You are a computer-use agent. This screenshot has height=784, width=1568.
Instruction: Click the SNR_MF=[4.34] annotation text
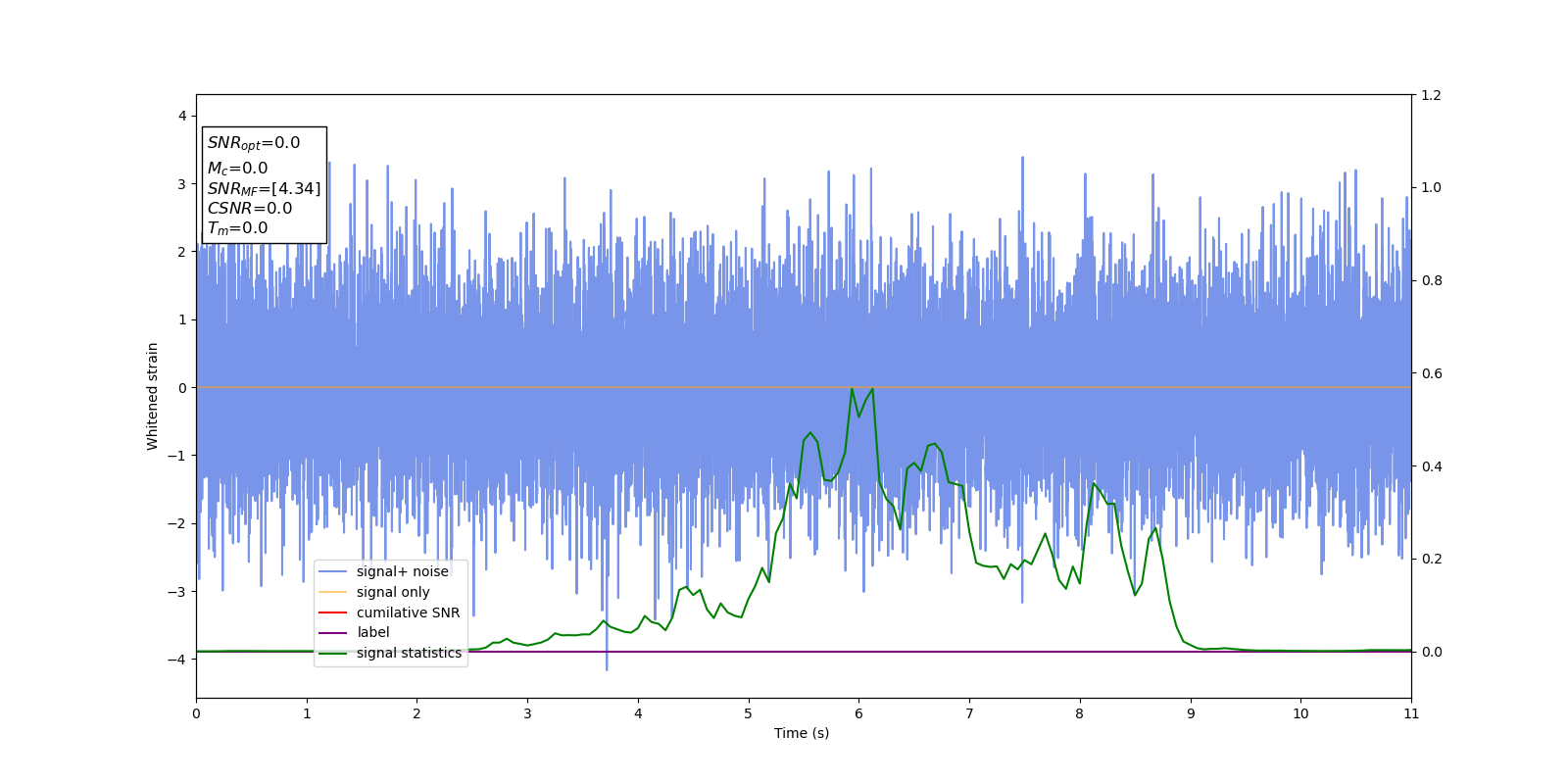[264, 188]
